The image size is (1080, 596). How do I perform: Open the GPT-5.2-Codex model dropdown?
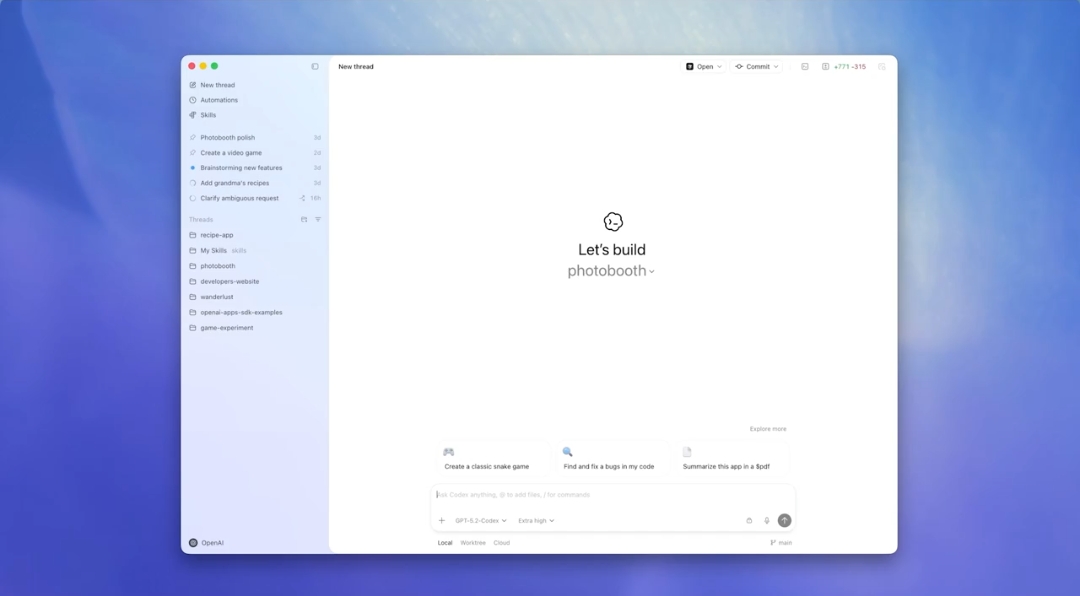[x=480, y=520]
